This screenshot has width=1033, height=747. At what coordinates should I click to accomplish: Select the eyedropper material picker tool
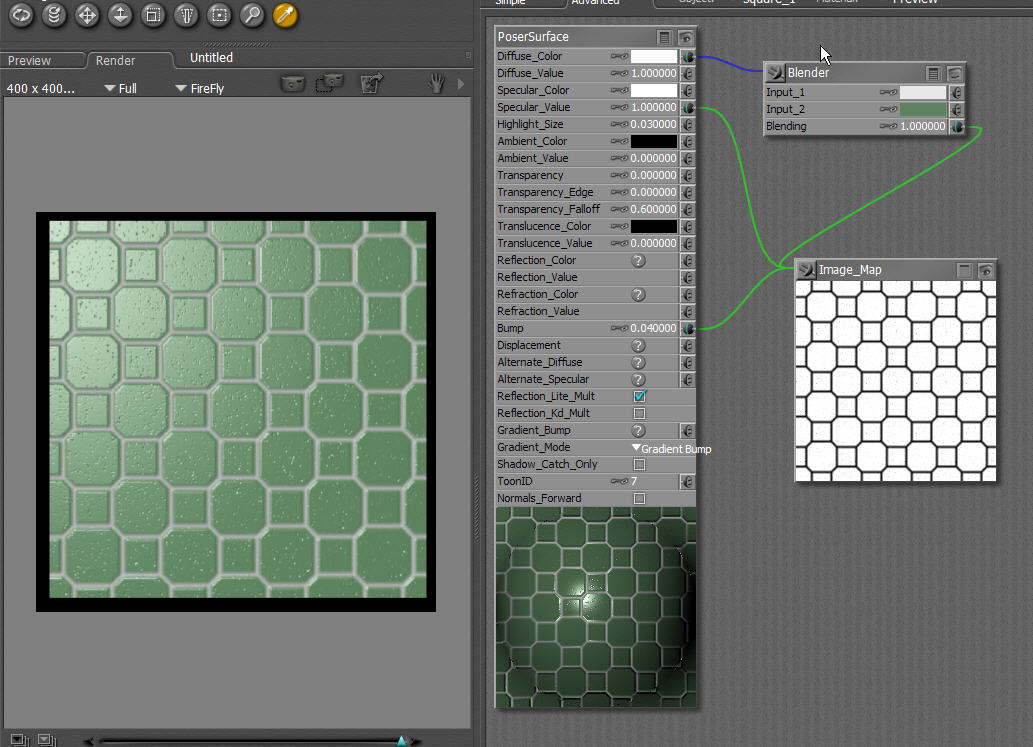285,15
